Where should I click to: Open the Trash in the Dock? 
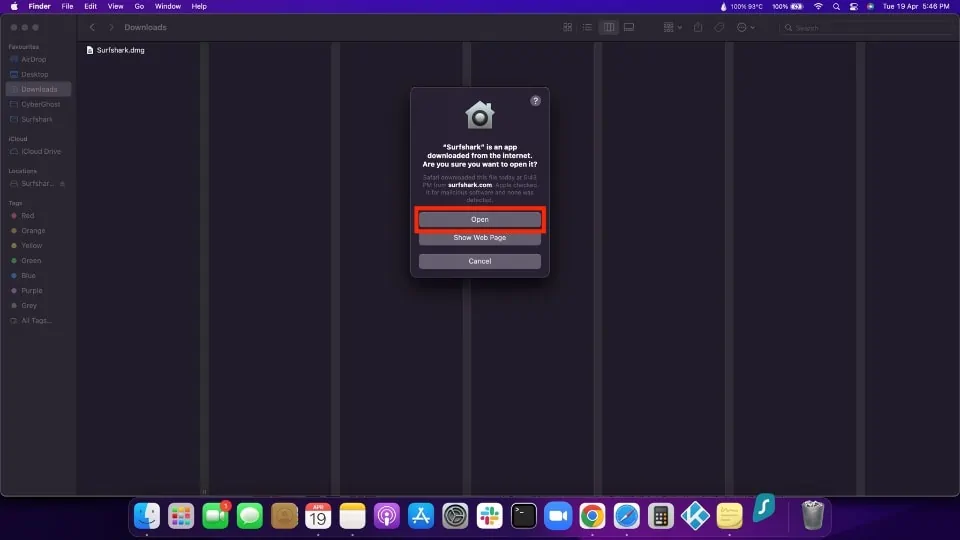pyautogui.click(x=813, y=515)
